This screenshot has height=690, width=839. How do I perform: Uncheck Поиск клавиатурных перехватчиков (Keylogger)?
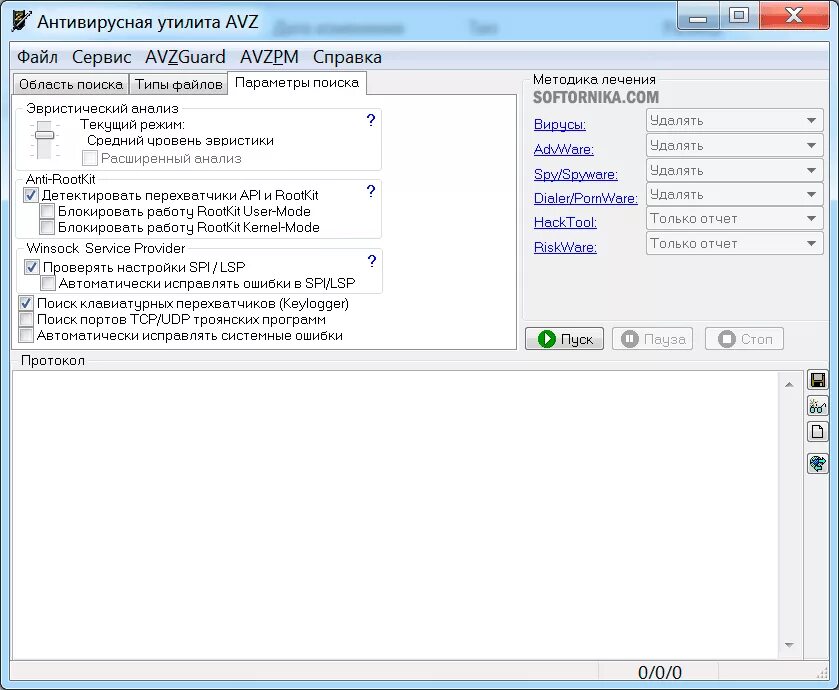coord(25,303)
